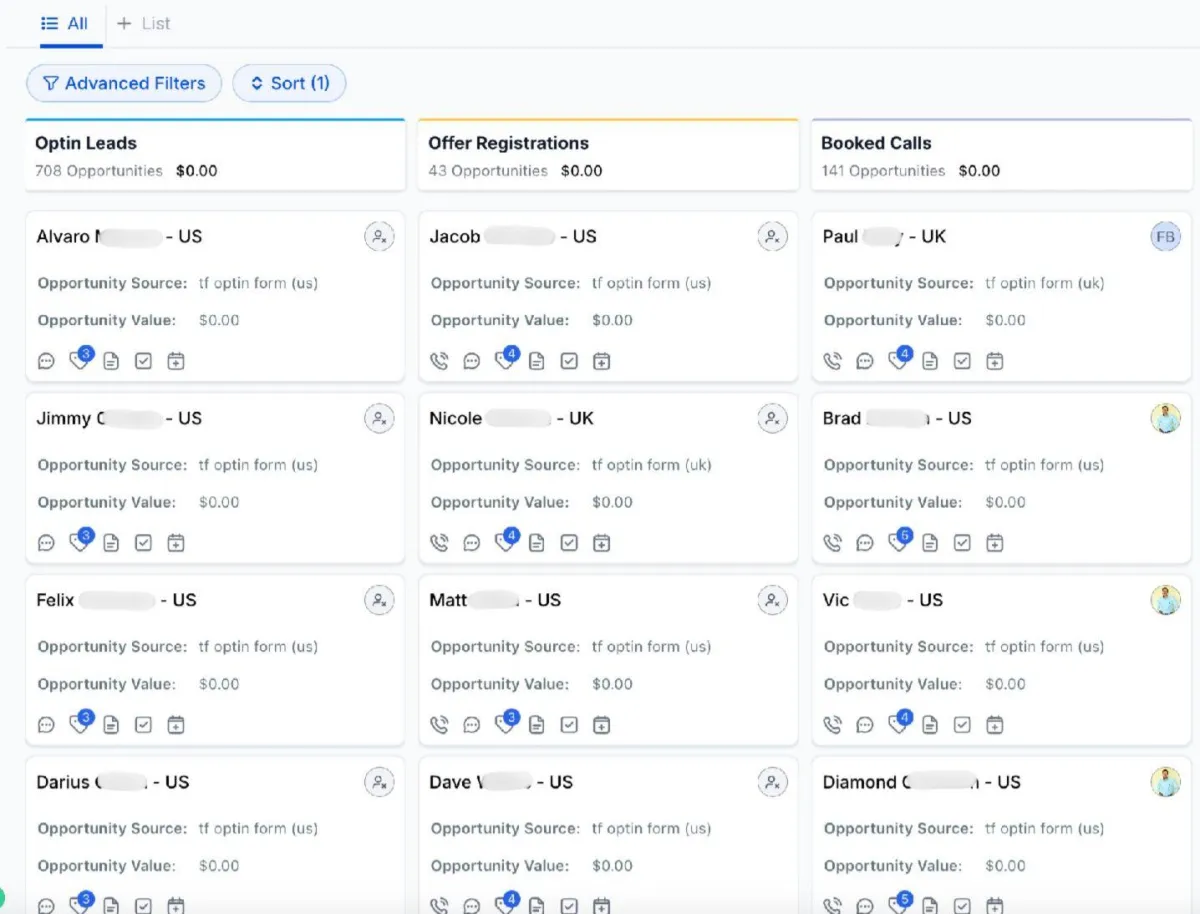Click unassigned owner icon on Dave's card

[x=772, y=782]
